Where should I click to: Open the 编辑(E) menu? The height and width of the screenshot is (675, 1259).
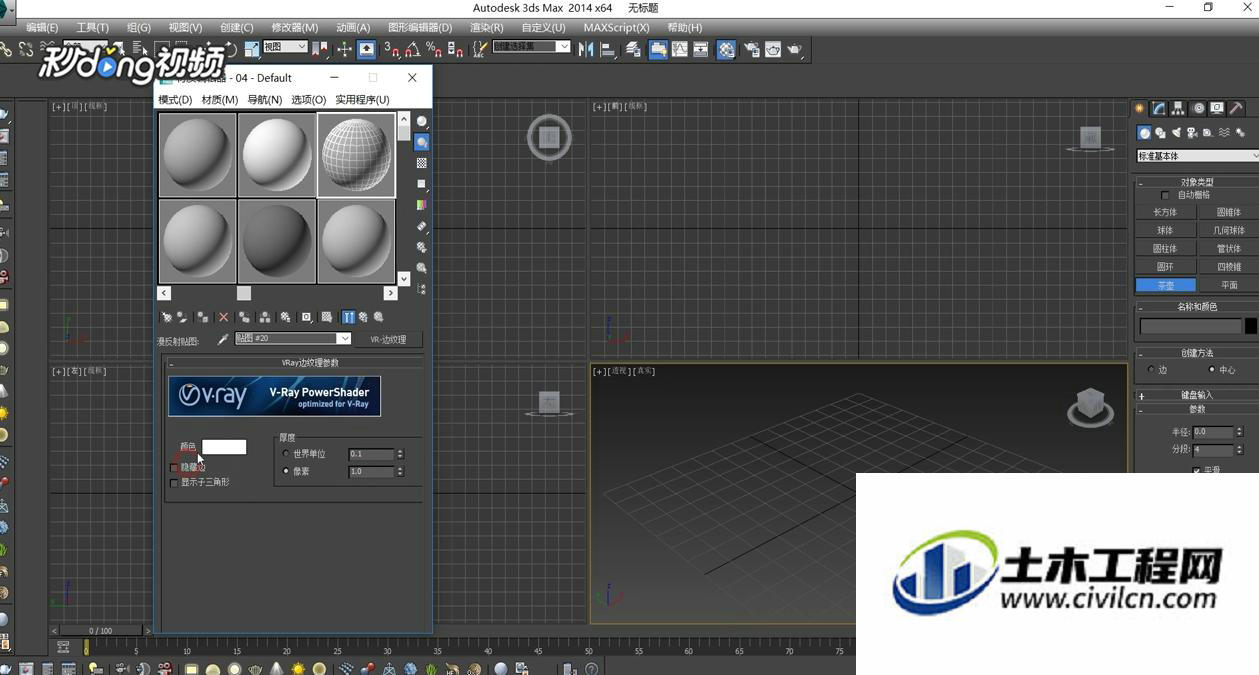[41, 27]
